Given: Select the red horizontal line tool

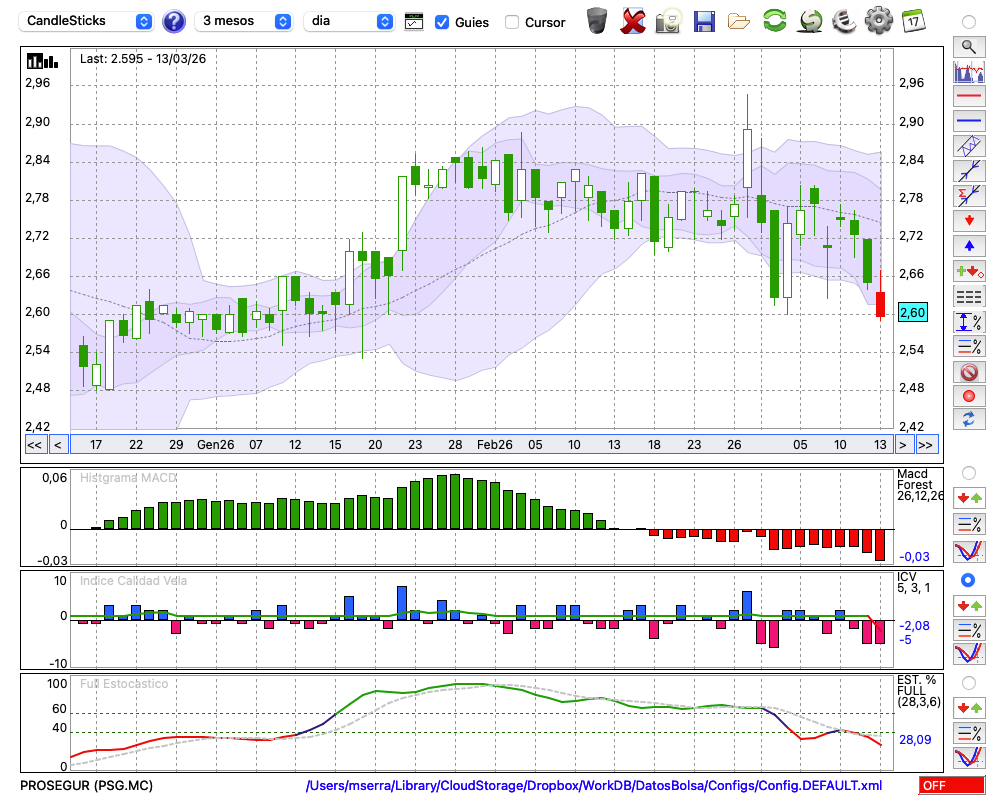Looking at the screenshot, I should click(x=969, y=96).
